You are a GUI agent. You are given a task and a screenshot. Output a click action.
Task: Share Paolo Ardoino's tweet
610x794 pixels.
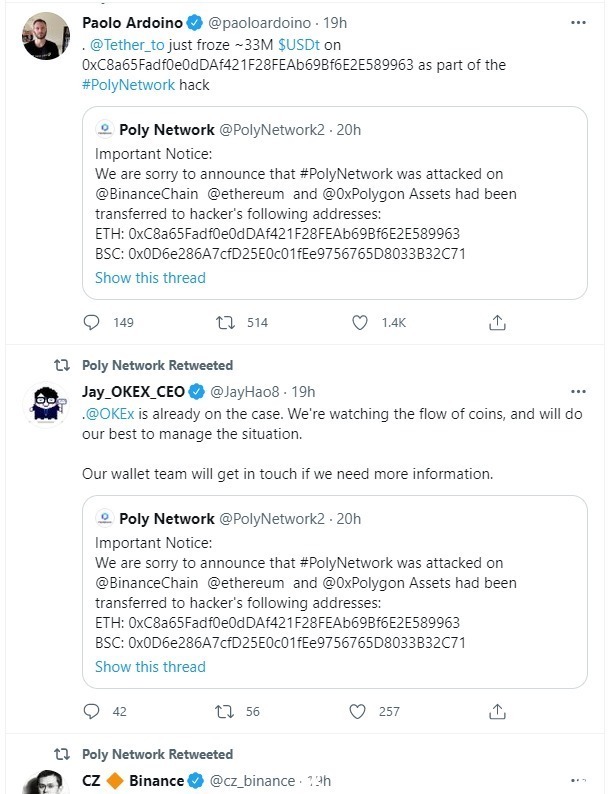[x=497, y=323]
